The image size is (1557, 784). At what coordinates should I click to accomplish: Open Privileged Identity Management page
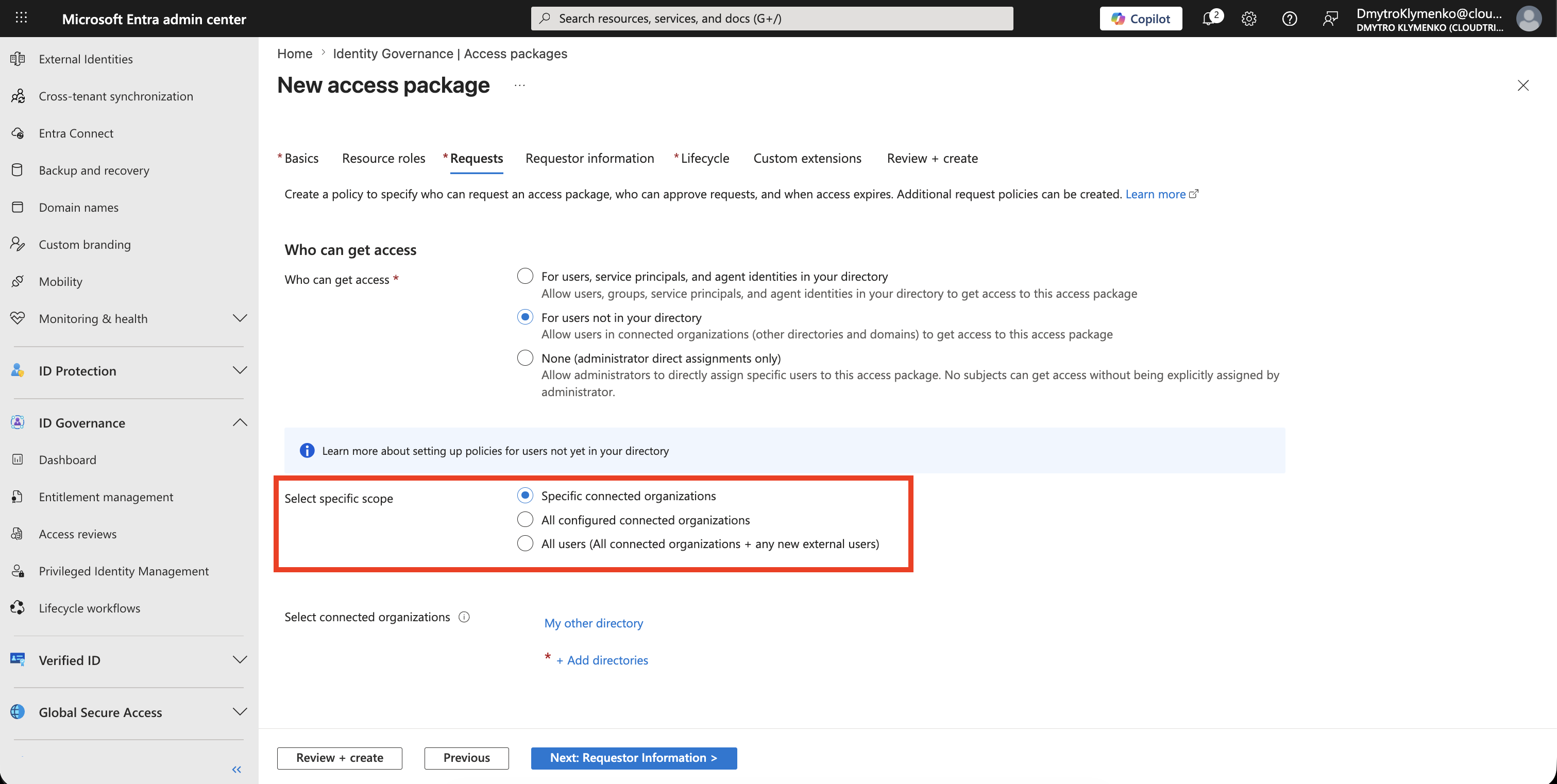tap(124, 571)
